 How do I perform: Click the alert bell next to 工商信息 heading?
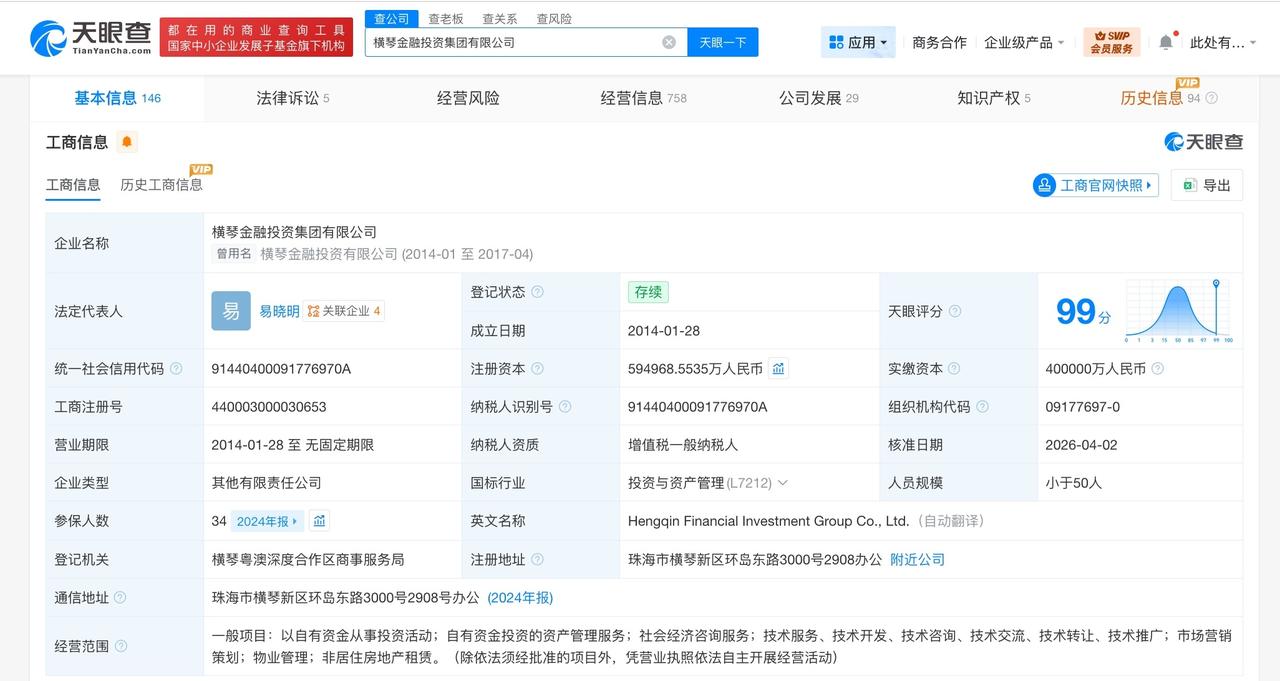[x=125, y=142]
